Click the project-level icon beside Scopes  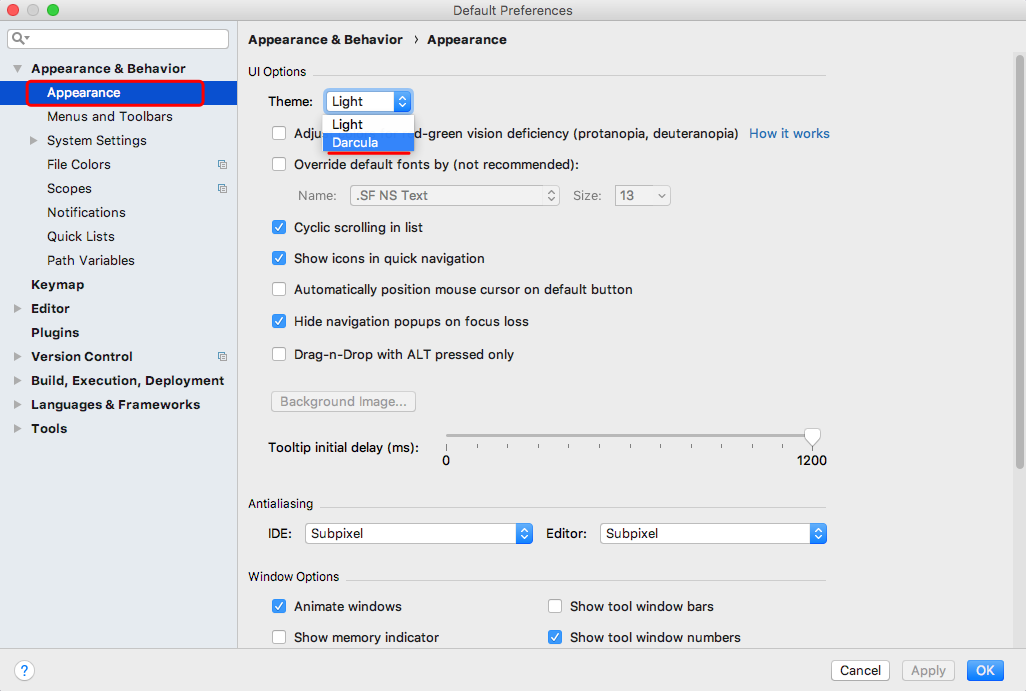coord(222,189)
